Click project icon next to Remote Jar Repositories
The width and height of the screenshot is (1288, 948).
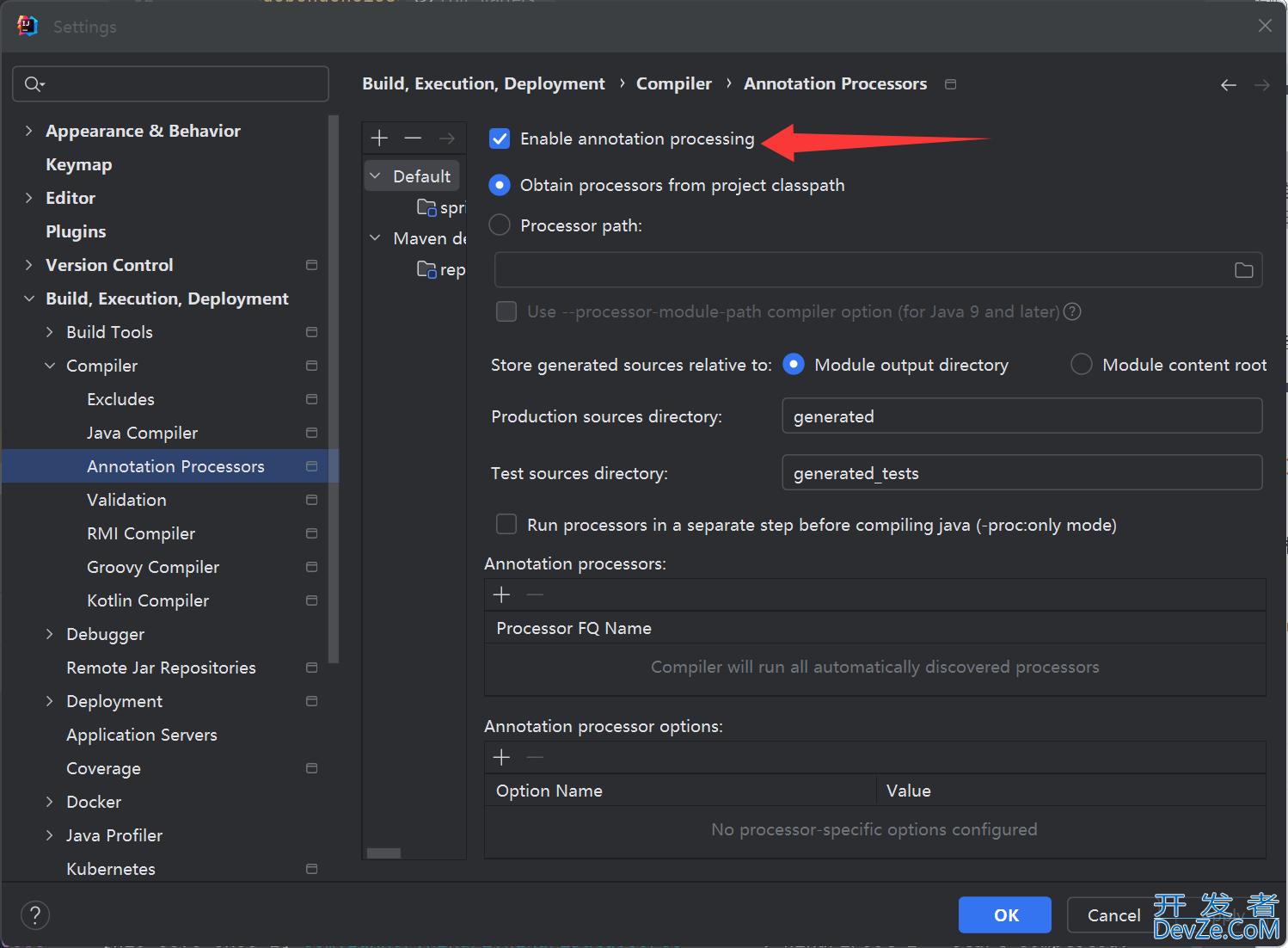311,668
